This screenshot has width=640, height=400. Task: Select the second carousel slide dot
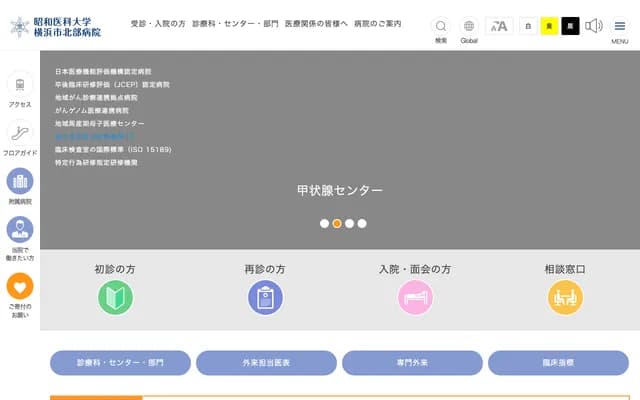tap(337, 223)
